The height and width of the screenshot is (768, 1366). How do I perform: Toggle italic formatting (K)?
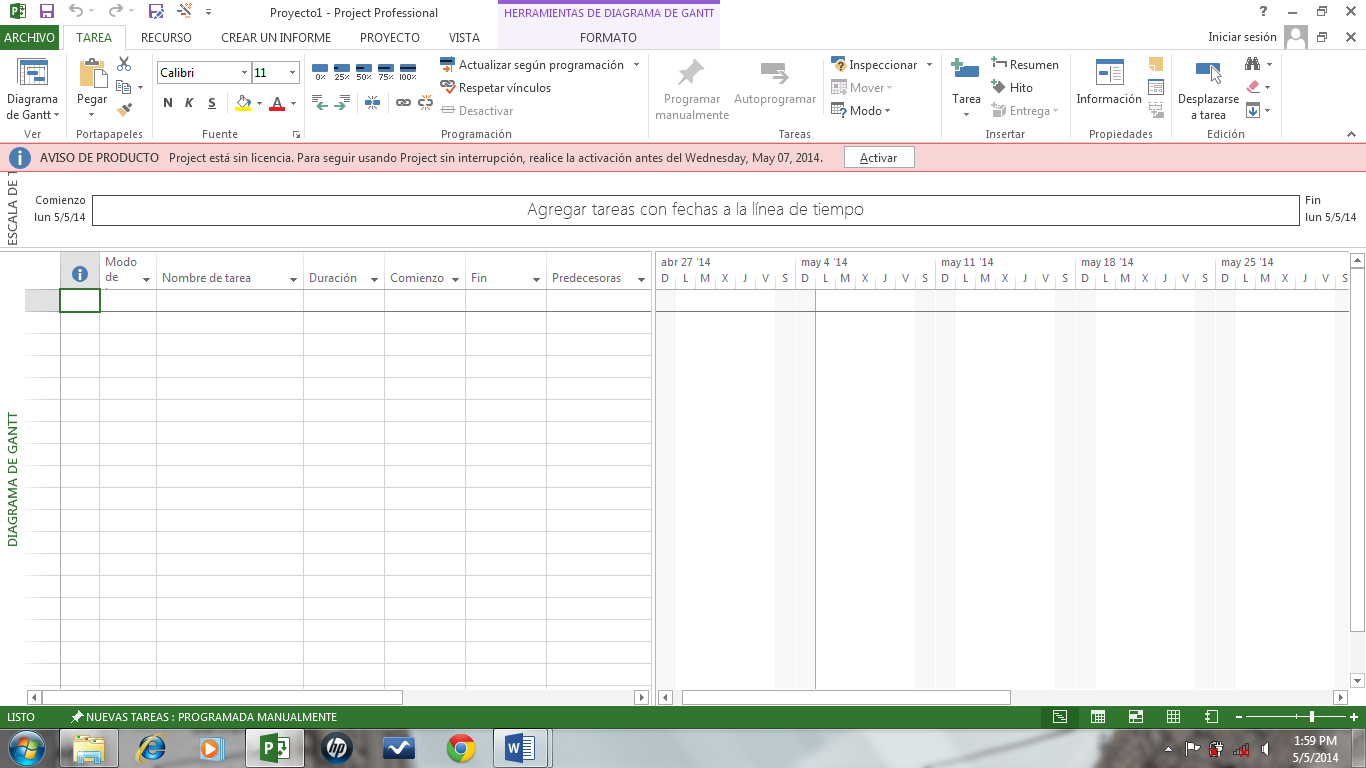pos(189,103)
